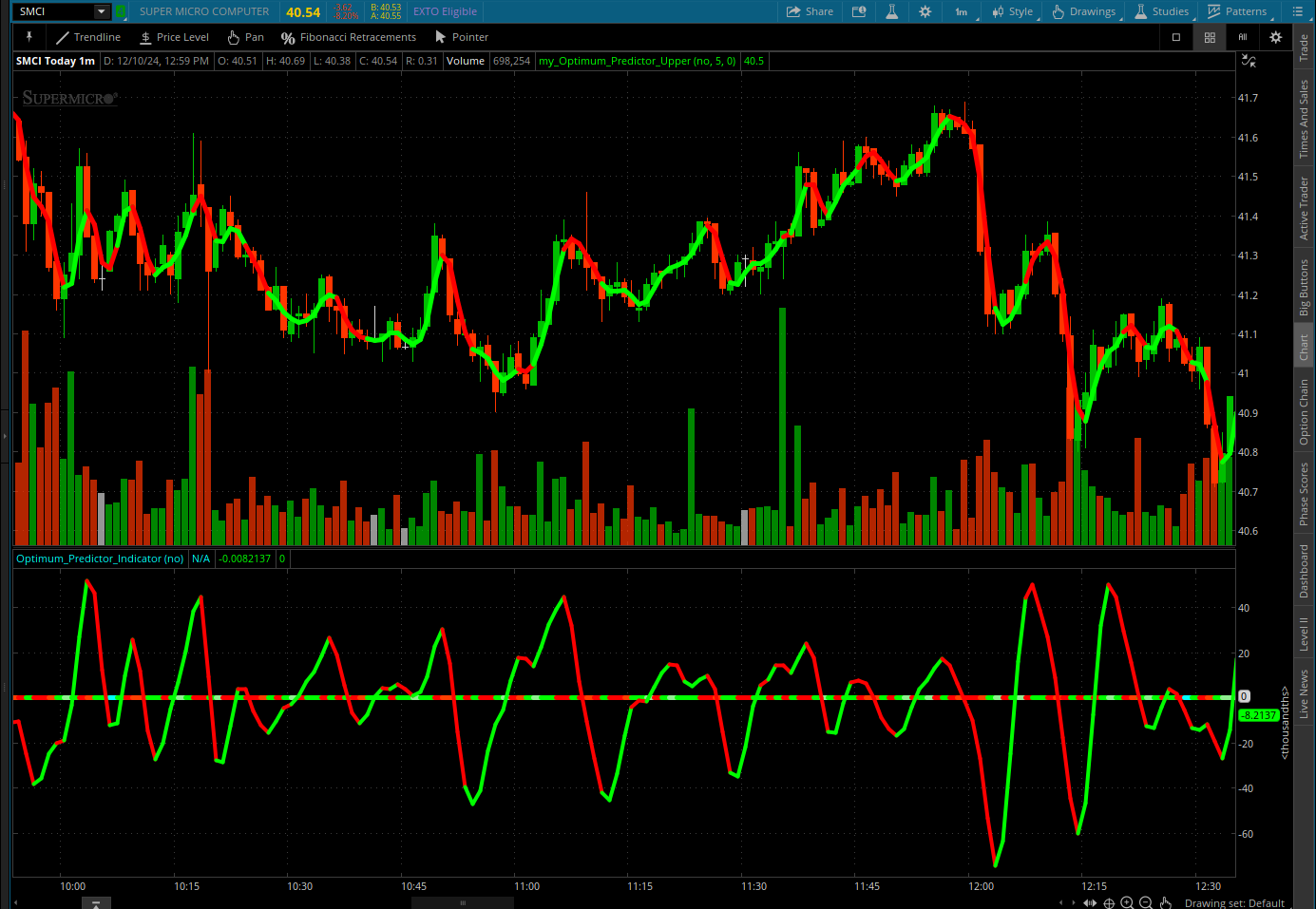The image size is (1316, 909).
Task: Switch to the Pointer tool
Action: coord(461,37)
